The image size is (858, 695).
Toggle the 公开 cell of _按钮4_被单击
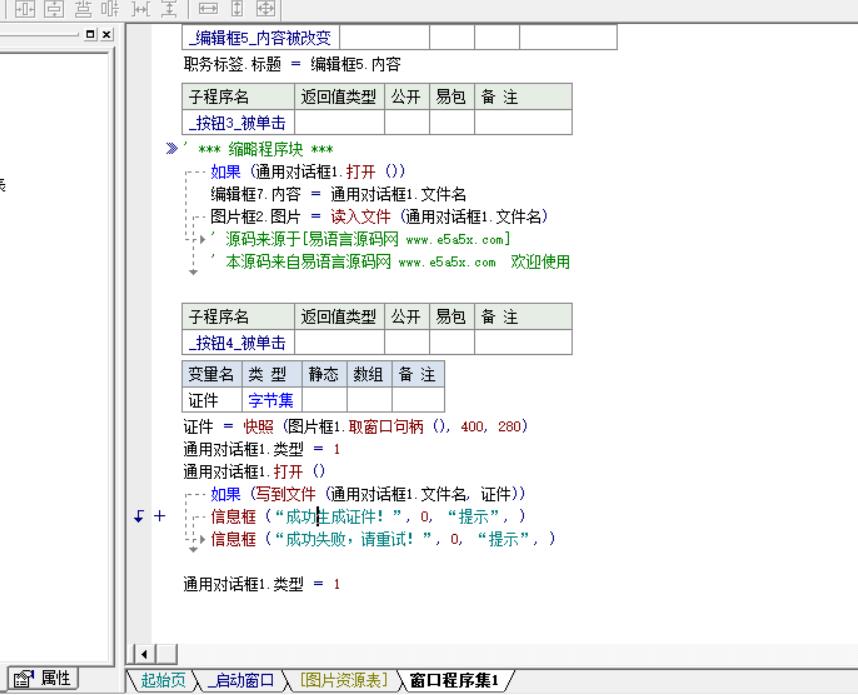tap(407, 342)
